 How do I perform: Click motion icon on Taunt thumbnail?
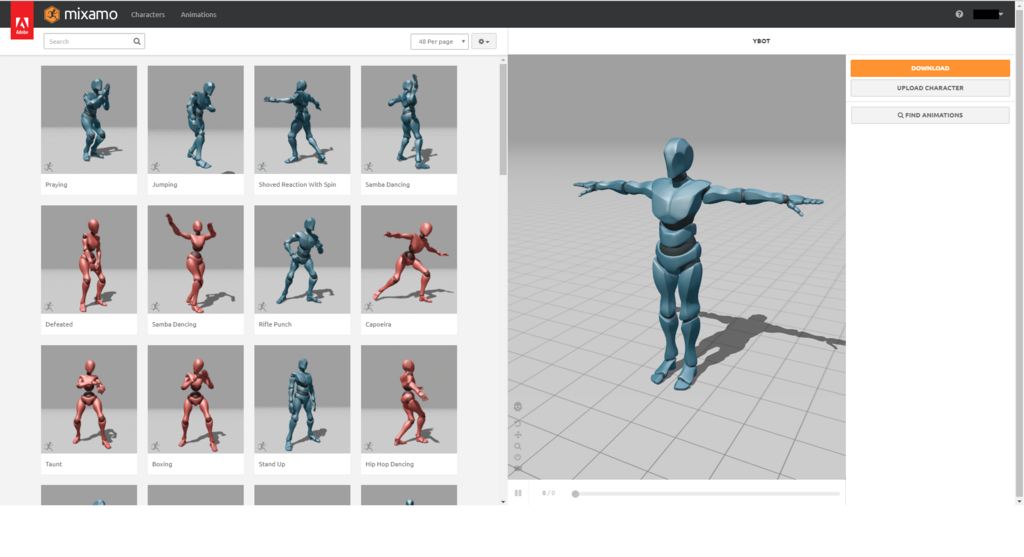49,447
